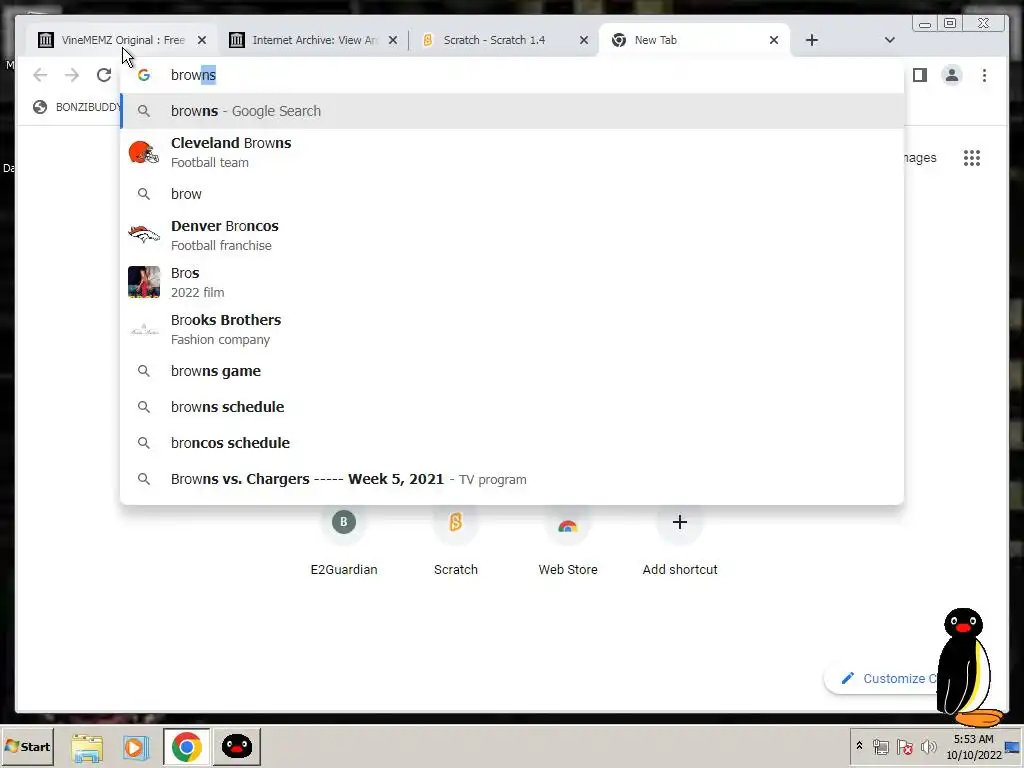The height and width of the screenshot is (768, 1024).
Task: Select the New Tab tab
Action: click(692, 40)
